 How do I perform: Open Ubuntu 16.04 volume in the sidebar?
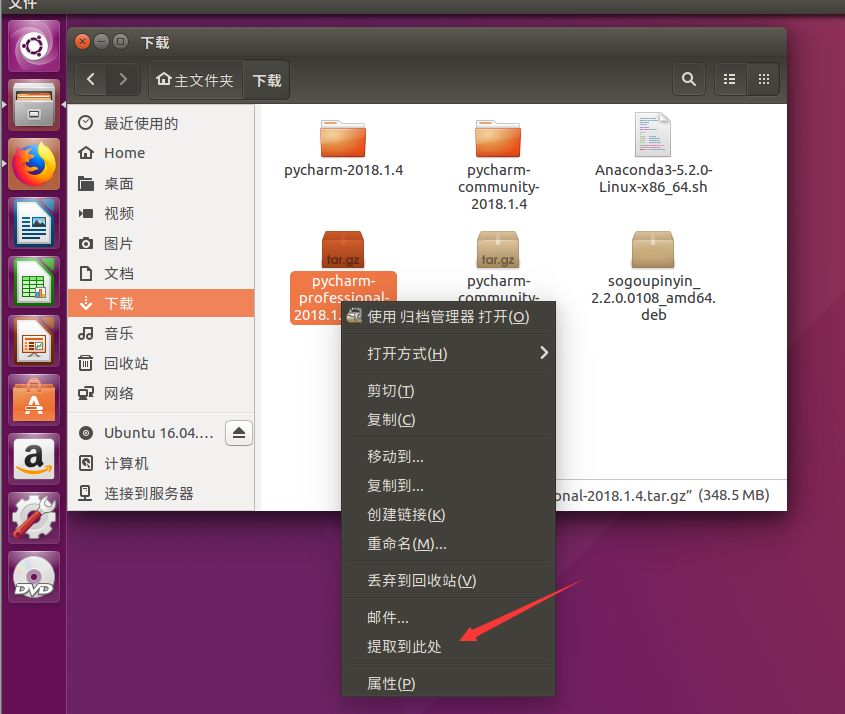coord(146,433)
